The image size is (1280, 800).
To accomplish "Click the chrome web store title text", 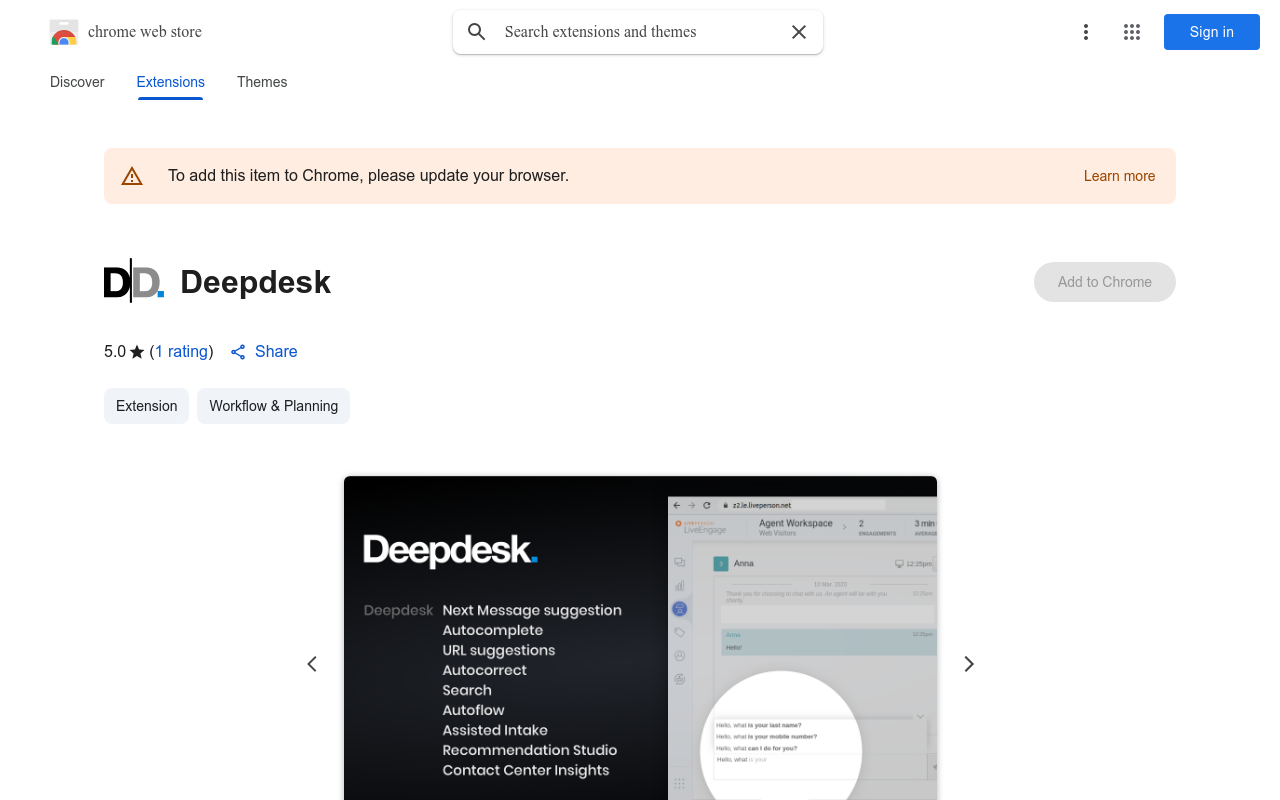I will tap(145, 32).
